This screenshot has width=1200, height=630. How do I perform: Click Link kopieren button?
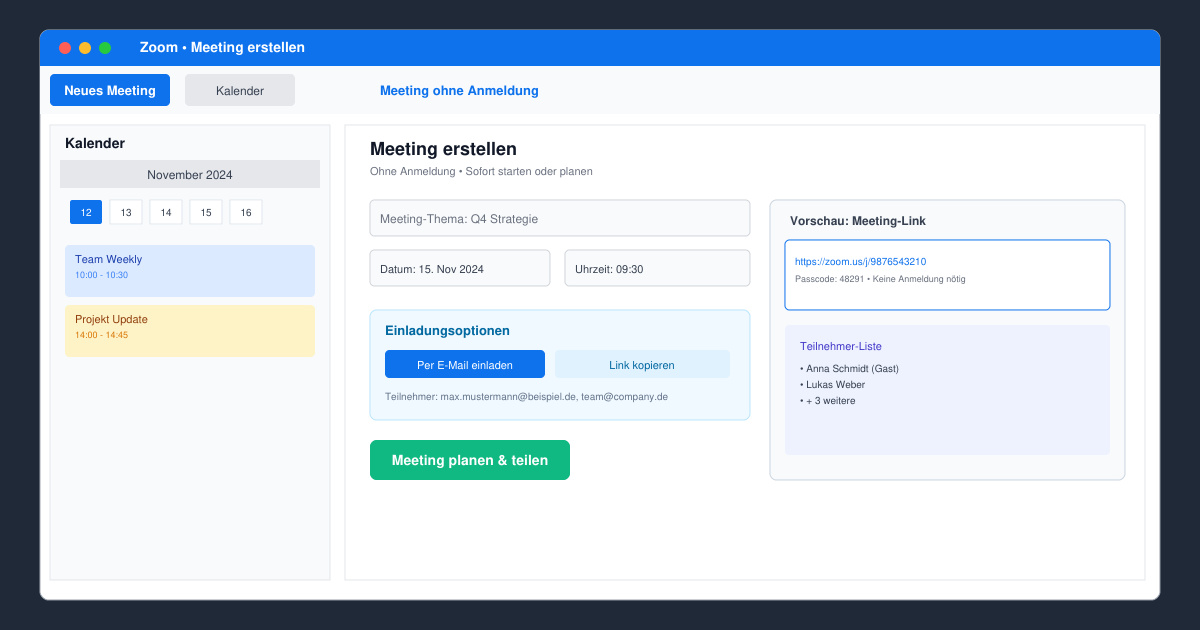point(642,364)
